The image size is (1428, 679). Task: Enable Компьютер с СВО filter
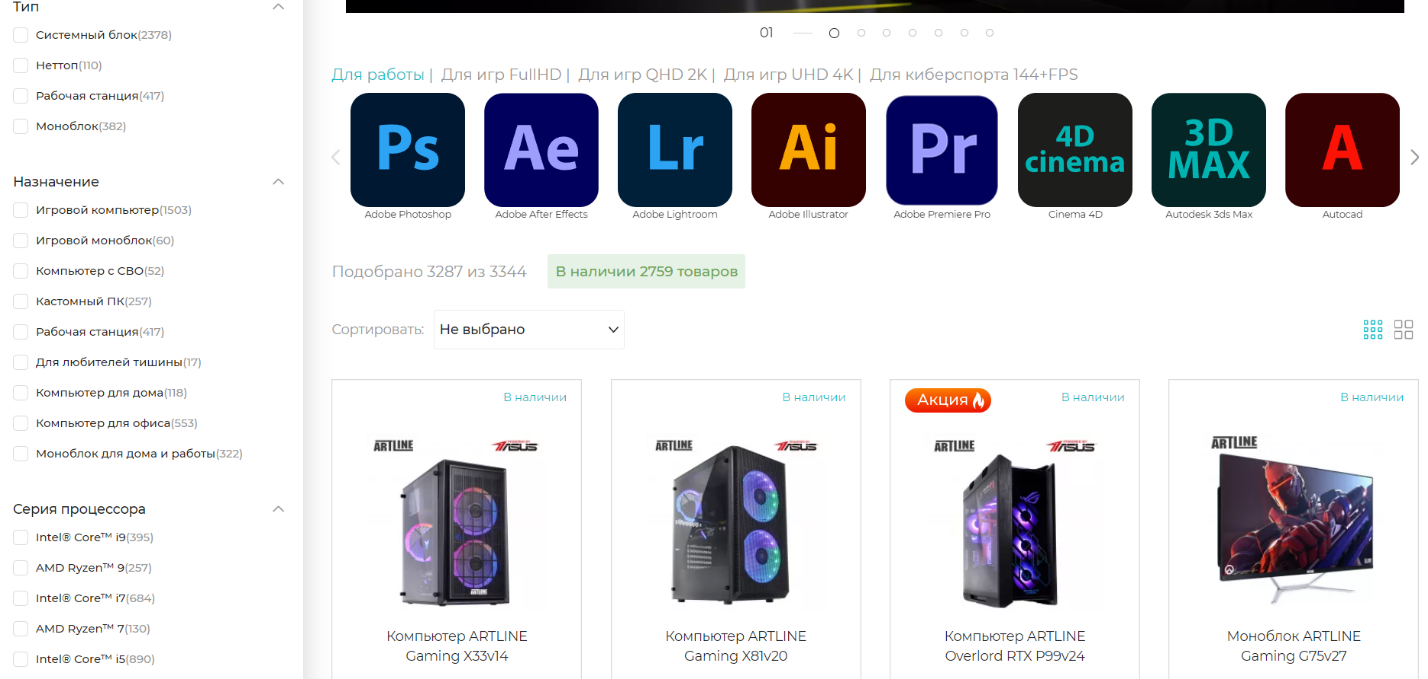tap(20, 271)
